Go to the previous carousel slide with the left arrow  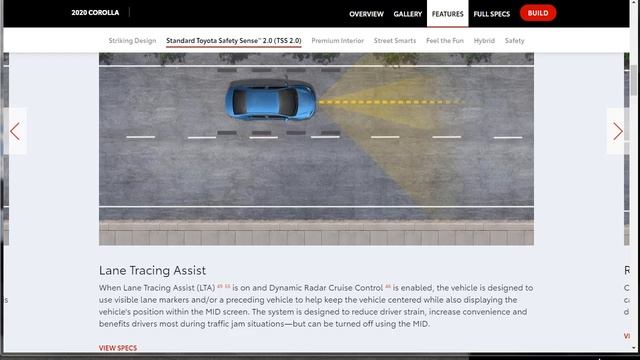click(x=15, y=131)
